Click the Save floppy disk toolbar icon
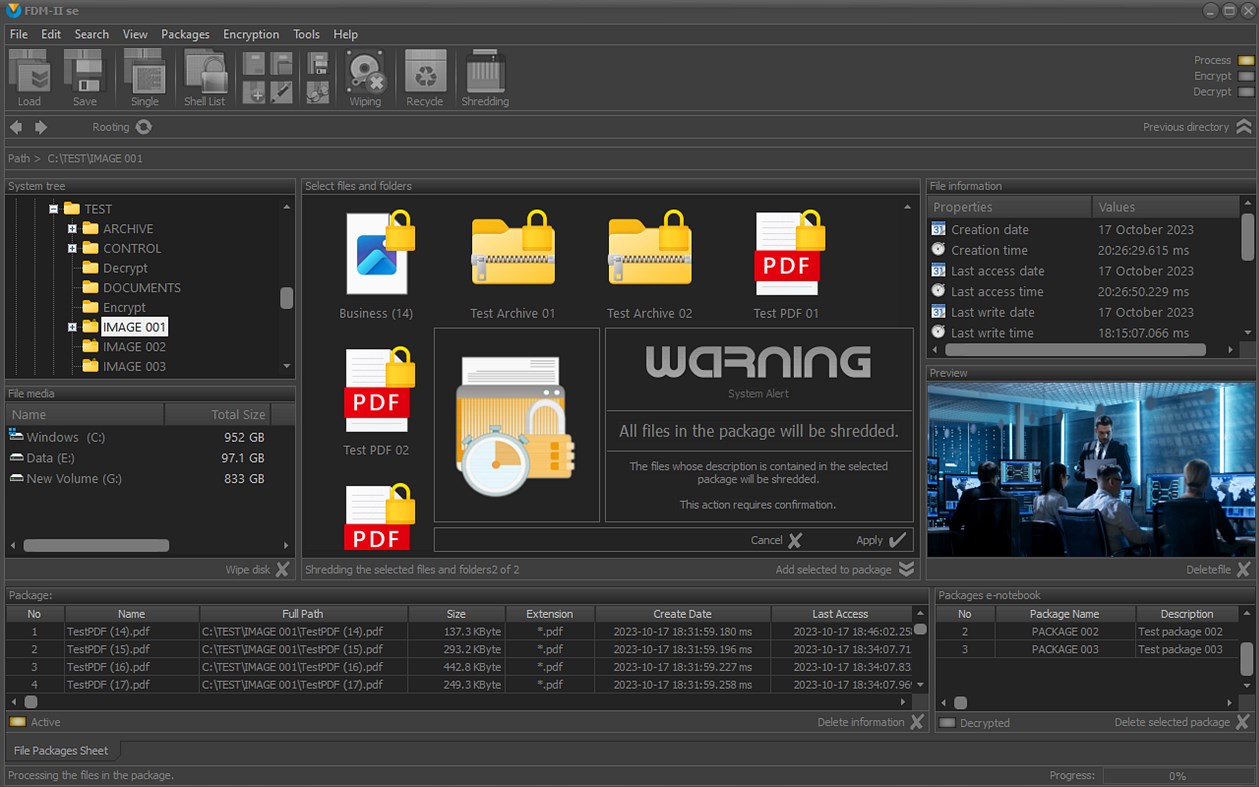This screenshot has width=1259, height=787. click(x=84, y=72)
